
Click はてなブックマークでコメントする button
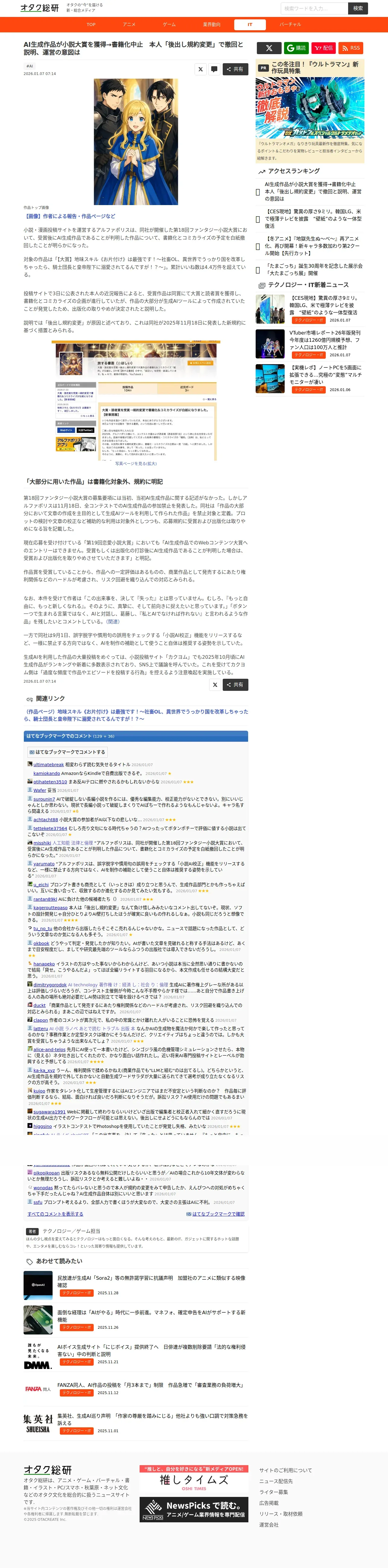click(67, 752)
